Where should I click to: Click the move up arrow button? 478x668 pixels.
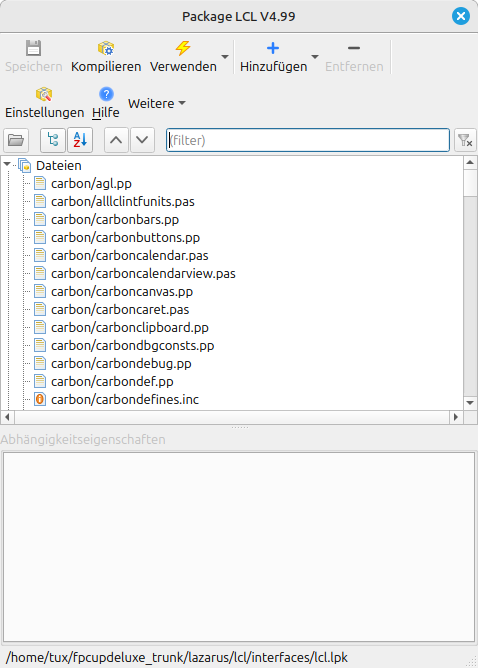tap(116, 140)
